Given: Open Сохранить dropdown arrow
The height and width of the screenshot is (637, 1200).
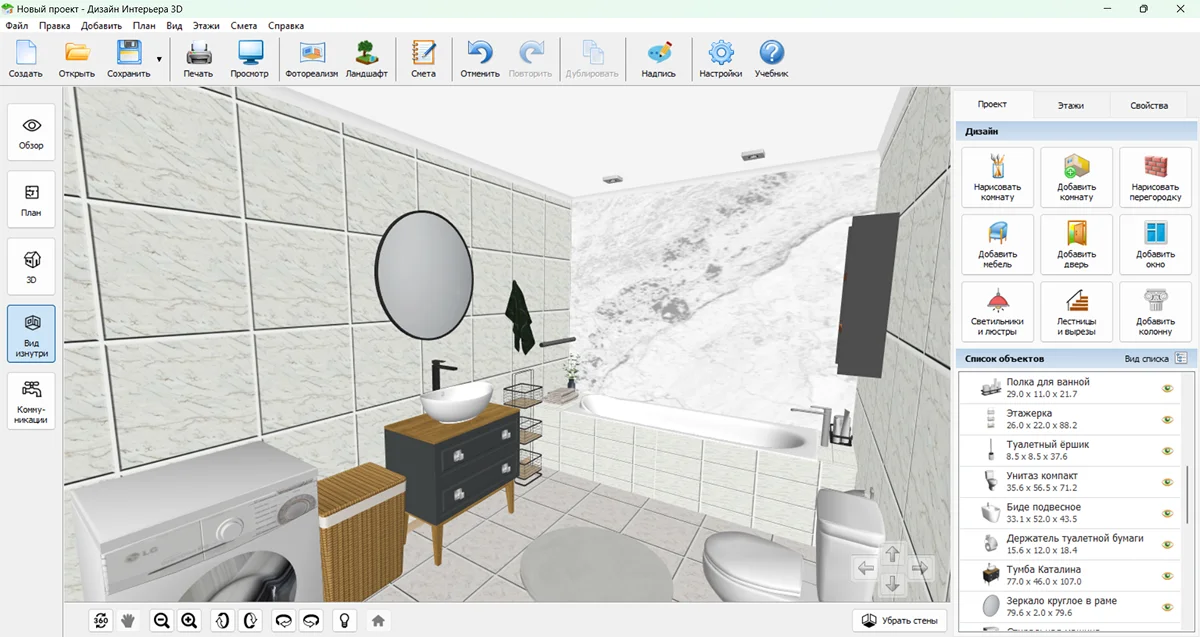Looking at the screenshot, I should pyautogui.click(x=159, y=60).
